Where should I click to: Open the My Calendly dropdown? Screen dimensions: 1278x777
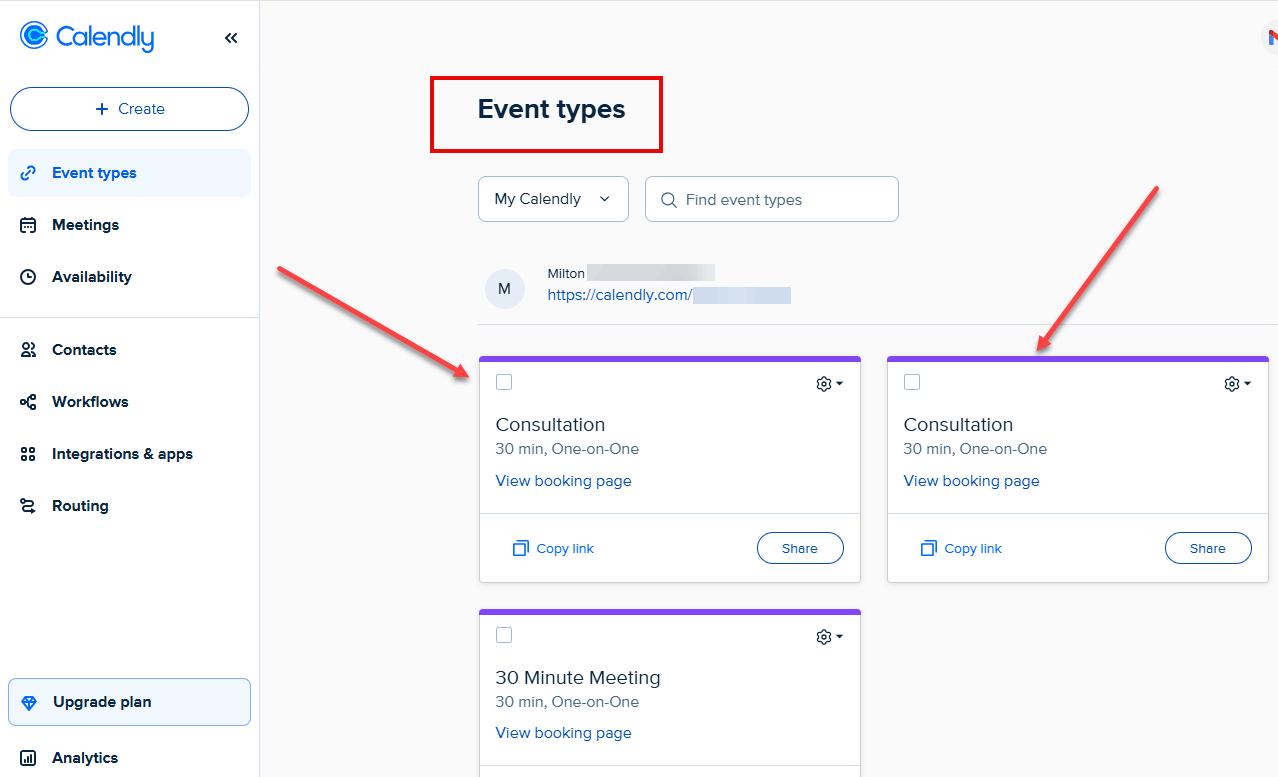(x=553, y=199)
